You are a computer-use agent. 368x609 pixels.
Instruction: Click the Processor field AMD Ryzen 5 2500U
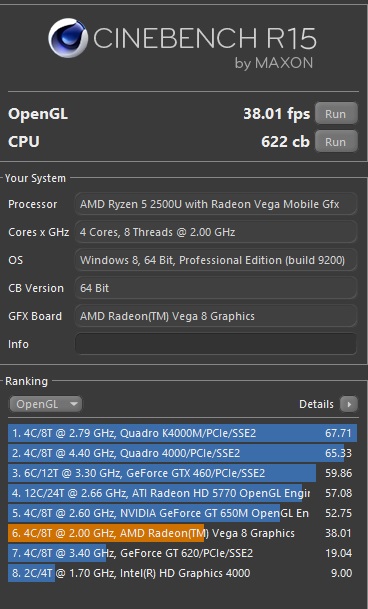tap(216, 204)
